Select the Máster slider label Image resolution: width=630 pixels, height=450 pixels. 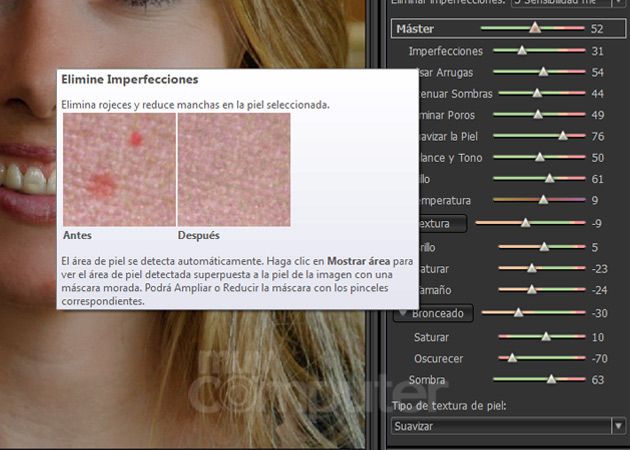[x=415, y=29]
